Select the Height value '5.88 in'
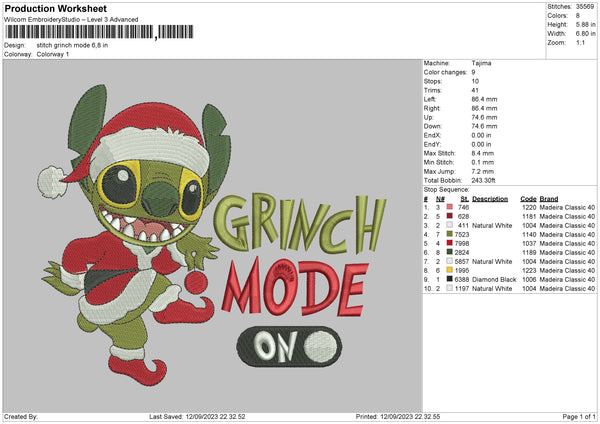The image size is (600, 424). point(585,24)
